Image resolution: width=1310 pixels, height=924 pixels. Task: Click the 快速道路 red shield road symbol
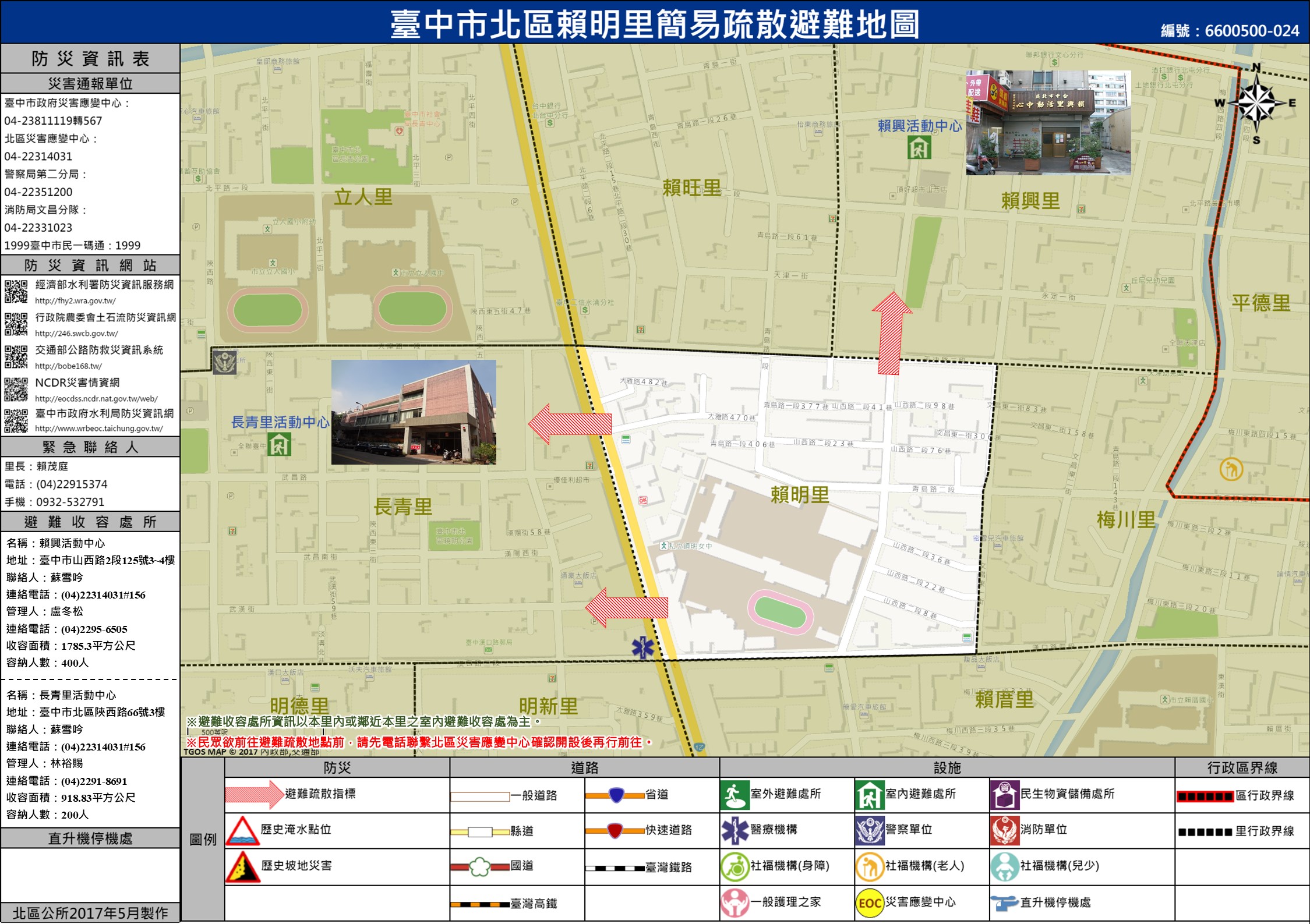(616, 831)
